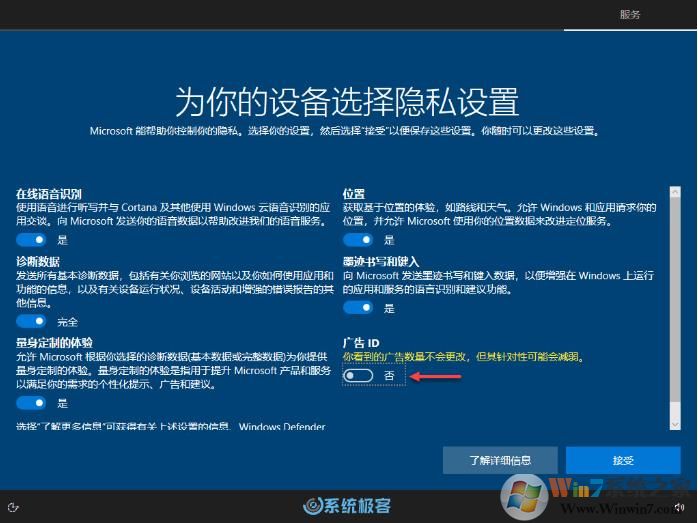
Task: Click the scrollbar down arrow
Action: click(x=675, y=425)
